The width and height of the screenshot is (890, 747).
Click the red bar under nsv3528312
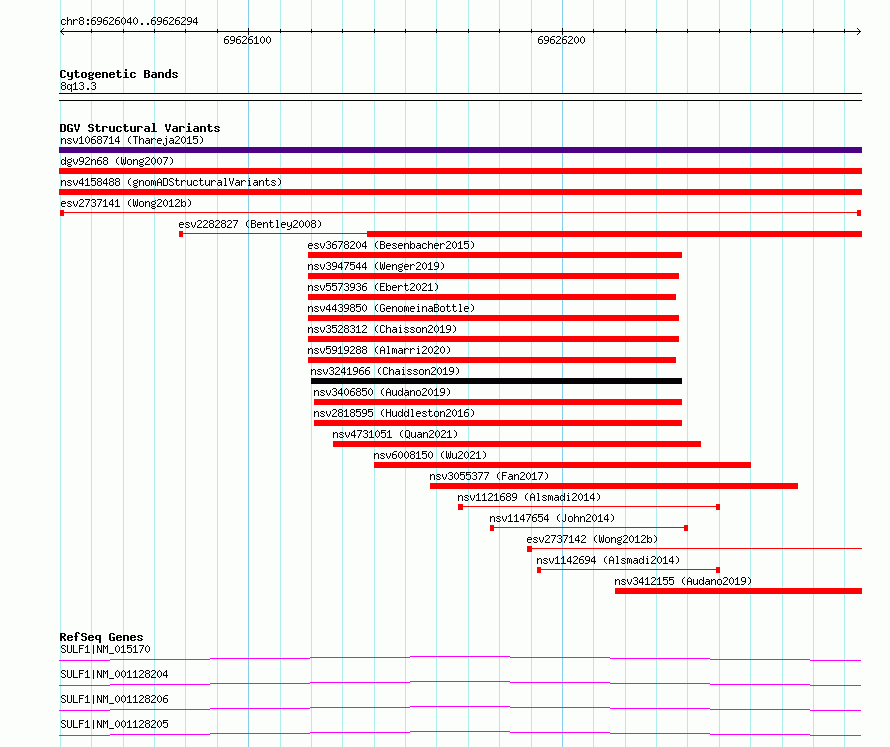(493, 339)
